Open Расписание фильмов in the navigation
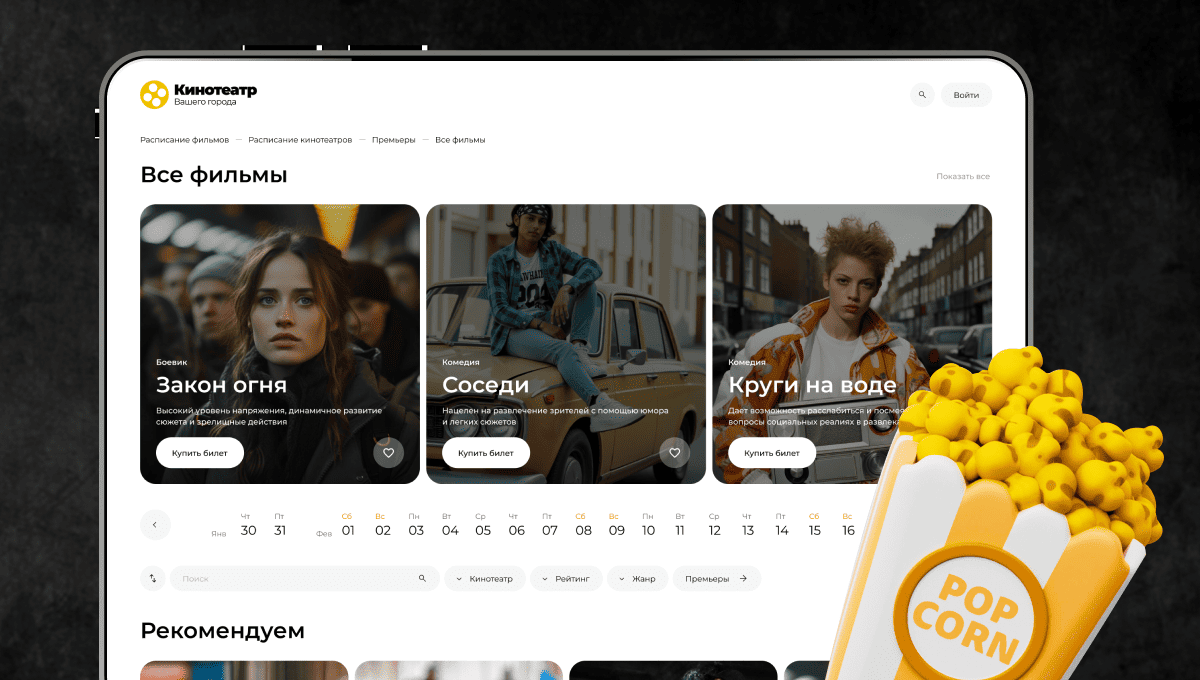This screenshot has height=680, width=1200. (184, 140)
